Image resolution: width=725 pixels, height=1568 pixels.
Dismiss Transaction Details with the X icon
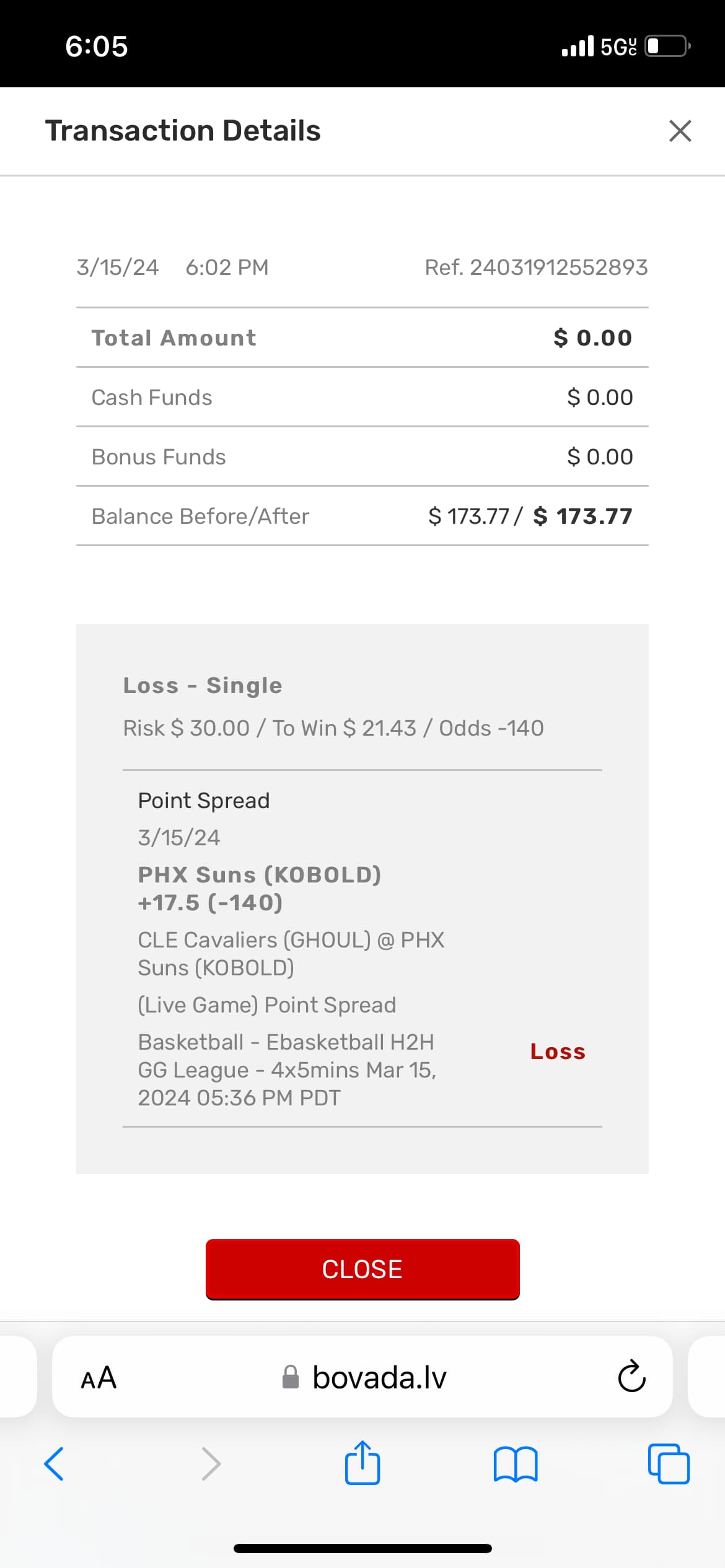[x=680, y=131]
